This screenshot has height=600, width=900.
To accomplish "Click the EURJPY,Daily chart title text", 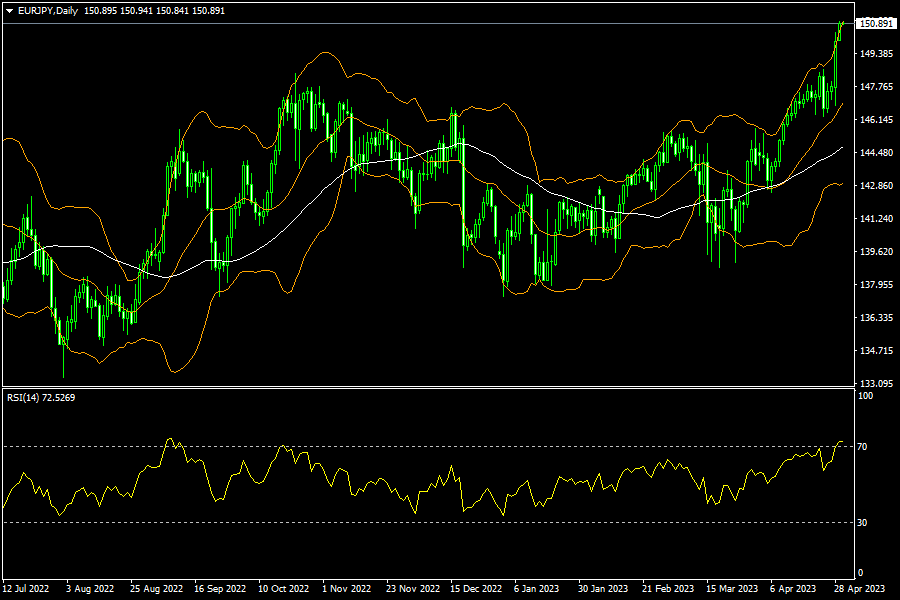I will [x=48, y=11].
